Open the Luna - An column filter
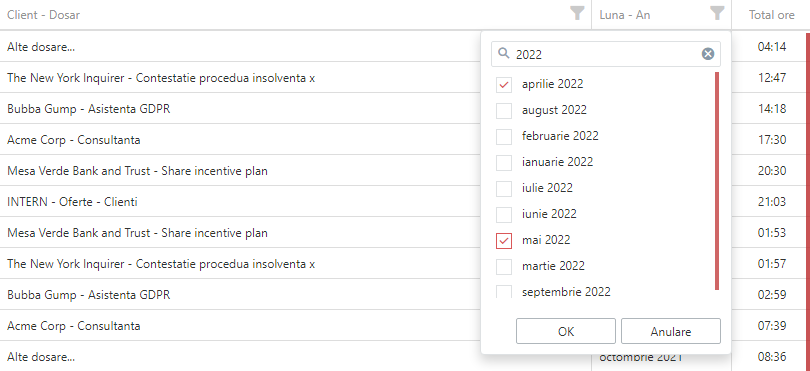The image size is (810, 371). (717, 13)
